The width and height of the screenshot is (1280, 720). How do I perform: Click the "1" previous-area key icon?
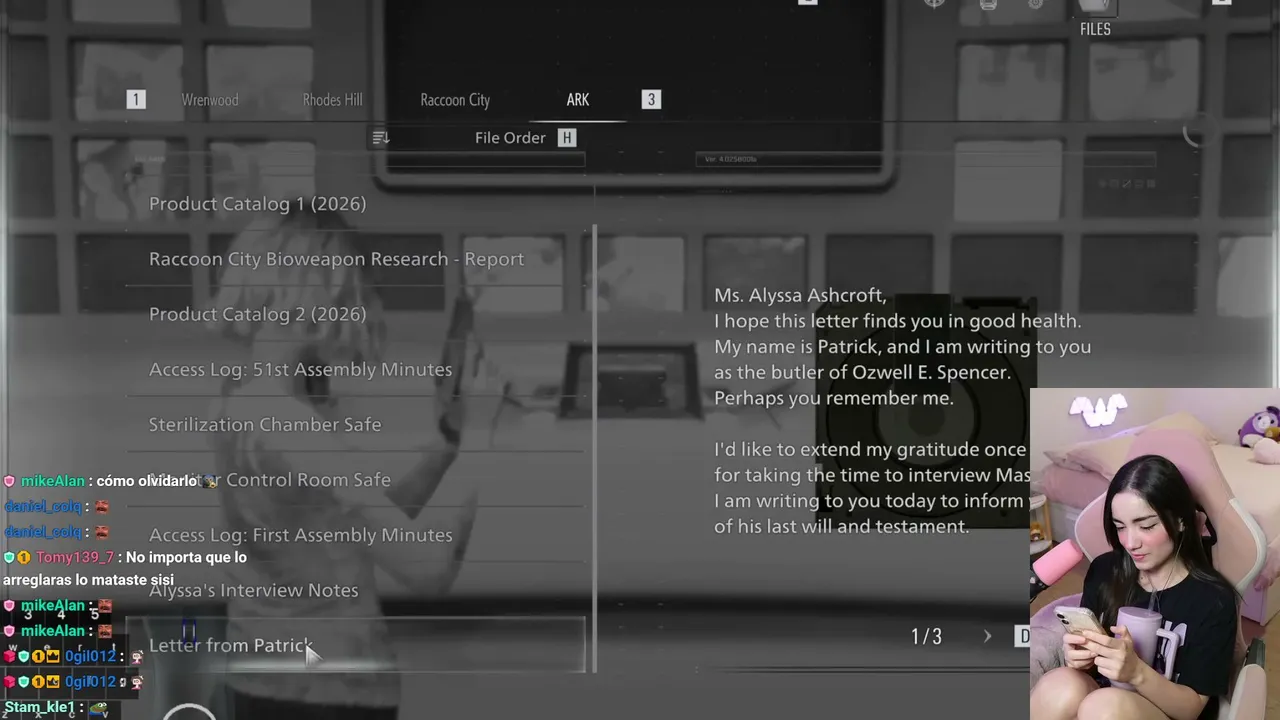136,99
